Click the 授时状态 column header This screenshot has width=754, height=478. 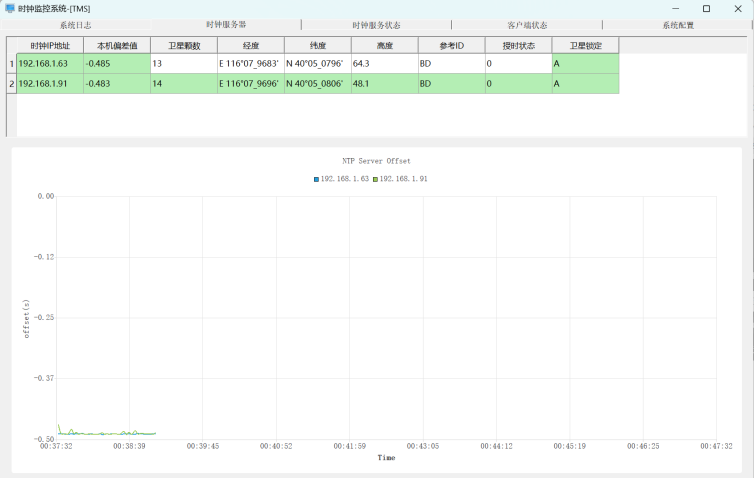click(518, 45)
